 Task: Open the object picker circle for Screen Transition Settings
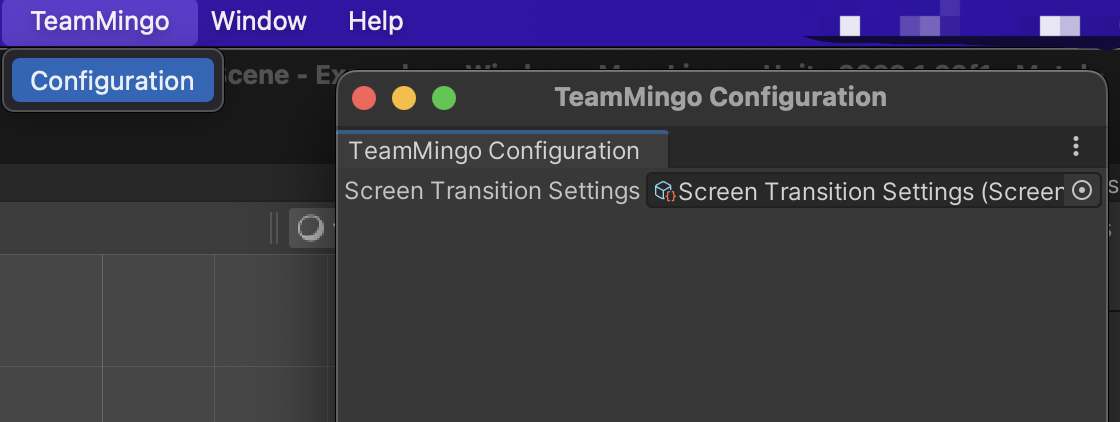tap(1082, 191)
